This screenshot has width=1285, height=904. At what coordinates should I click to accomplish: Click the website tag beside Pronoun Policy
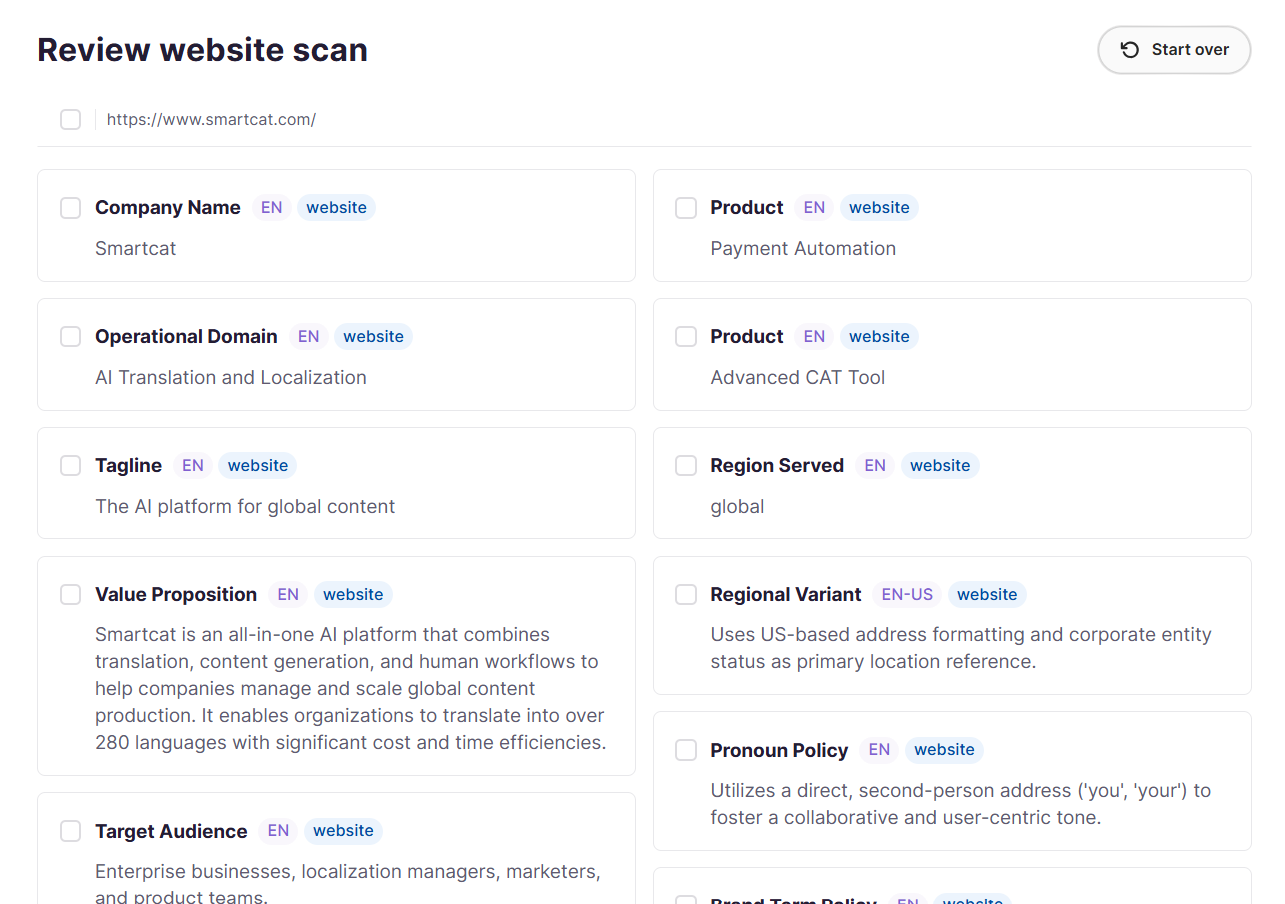tap(944, 750)
